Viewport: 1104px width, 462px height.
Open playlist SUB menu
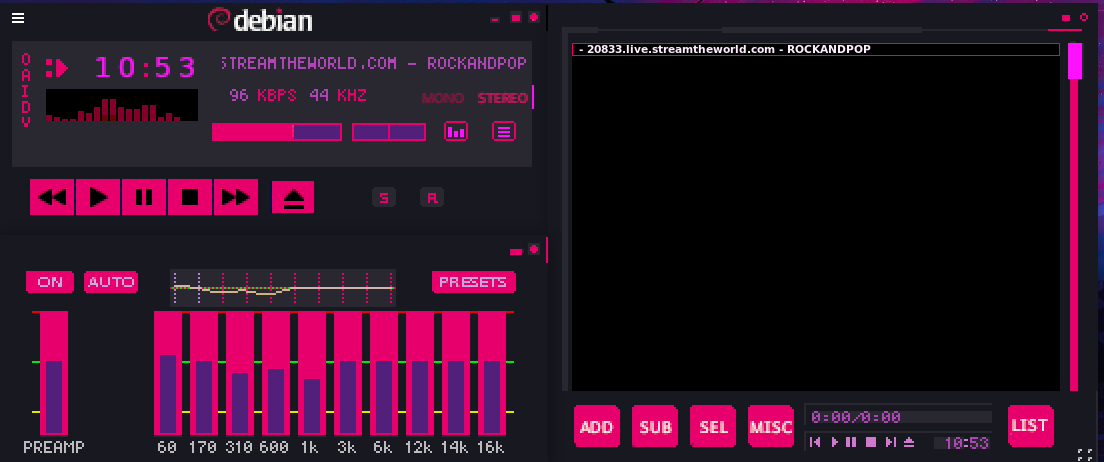point(655,426)
